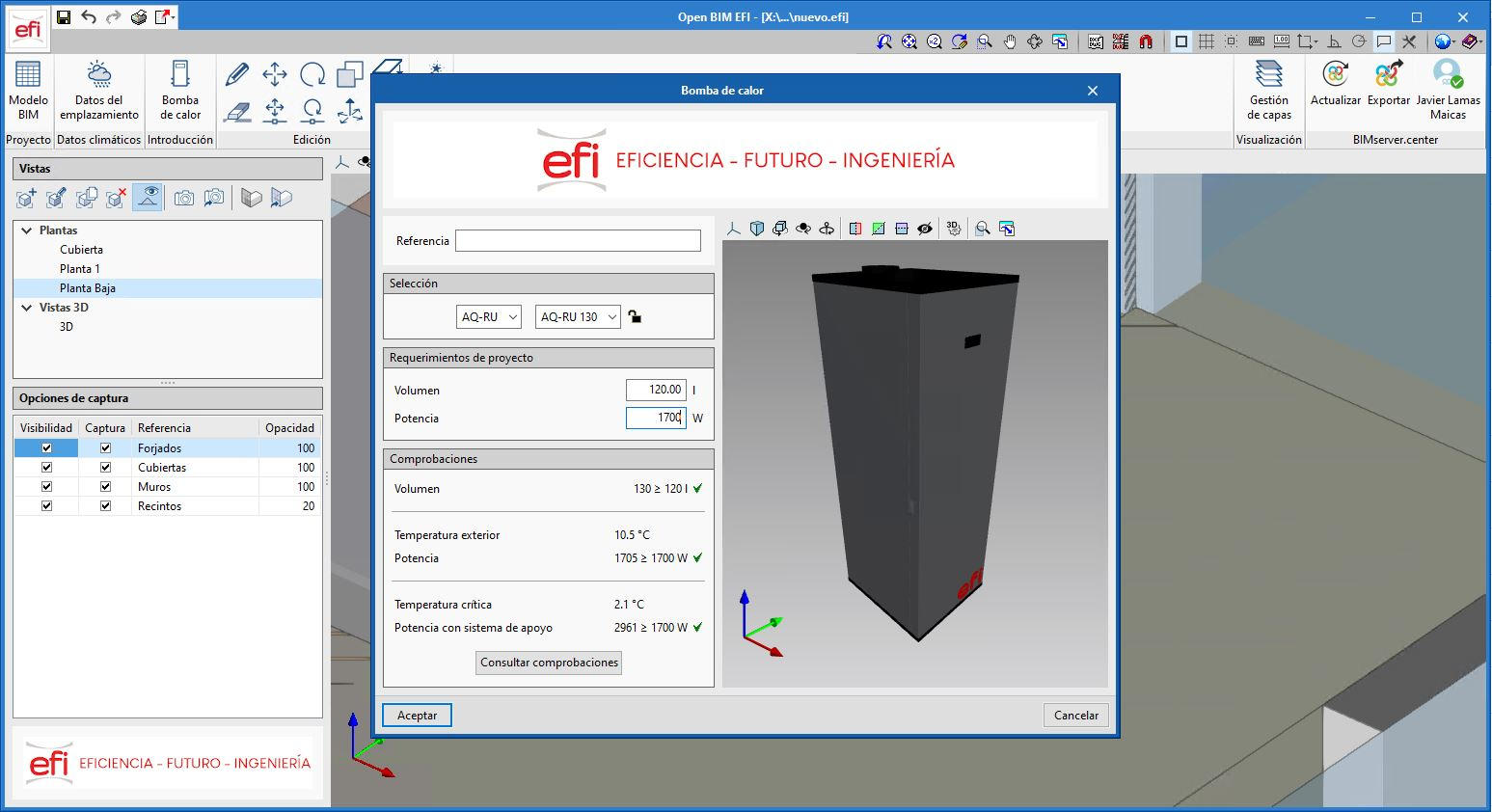Click the 3D settings gear icon in dialog
This screenshot has height=812, width=1492.
tap(953, 229)
